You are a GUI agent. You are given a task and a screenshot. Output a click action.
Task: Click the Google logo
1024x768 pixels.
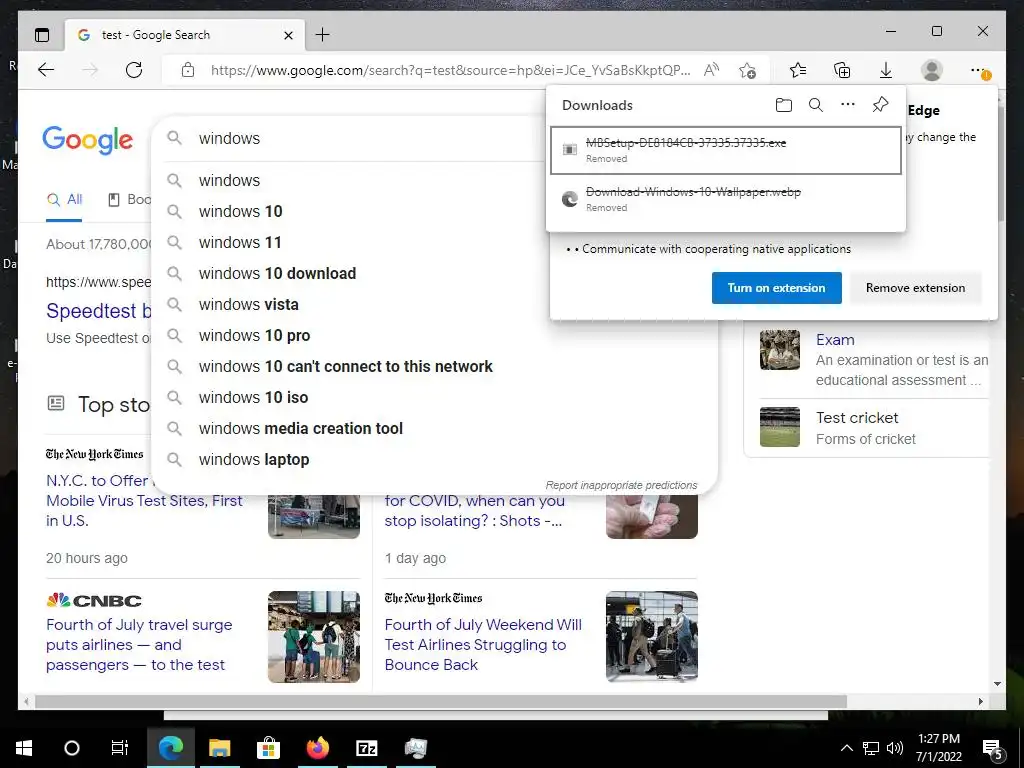click(x=88, y=140)
